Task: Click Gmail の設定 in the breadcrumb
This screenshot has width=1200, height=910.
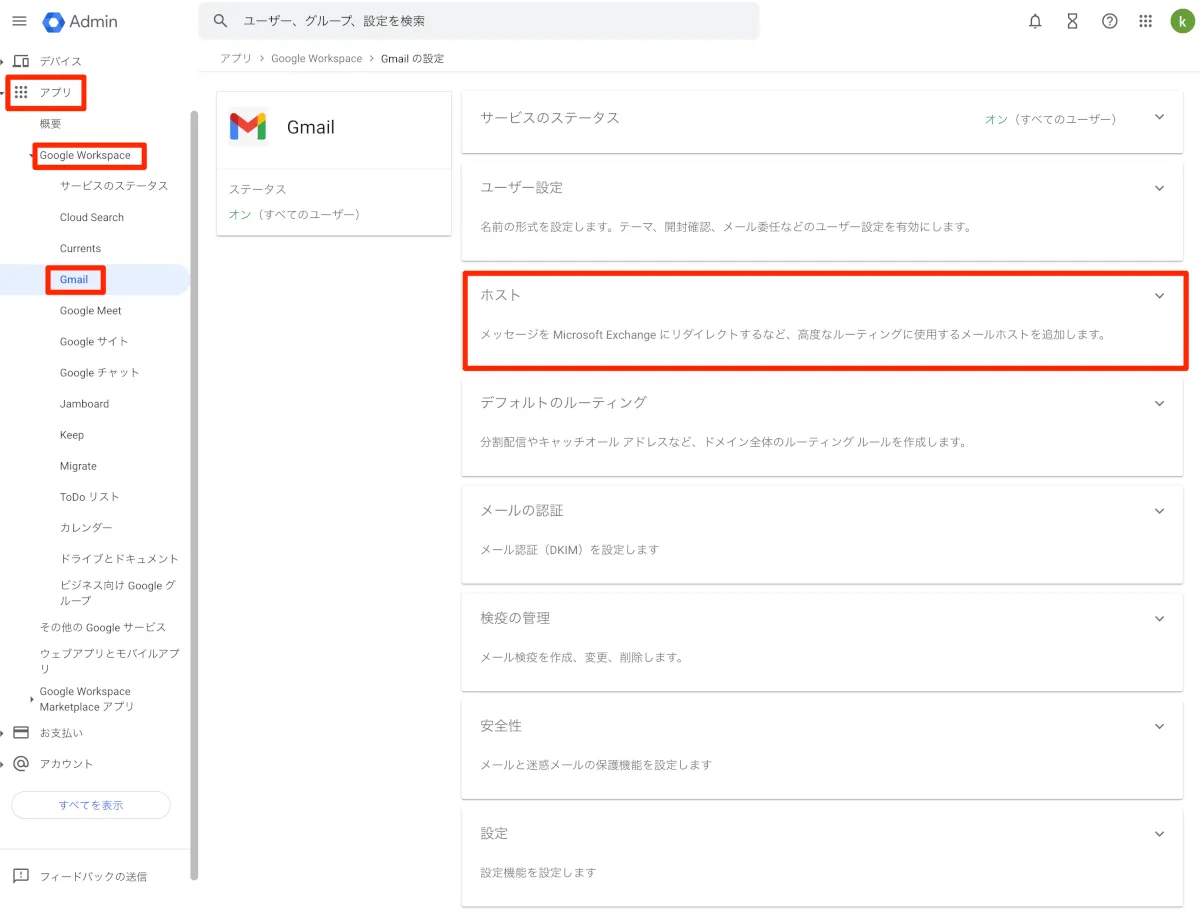Action: (x=413, y=59)
